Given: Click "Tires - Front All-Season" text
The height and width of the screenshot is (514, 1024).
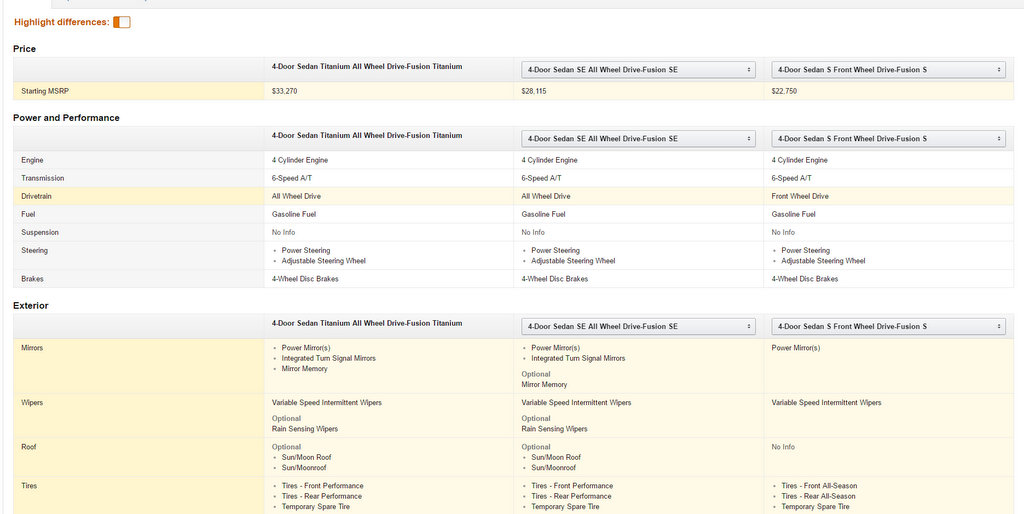Looking at the screenshot, I should point(819,486).
